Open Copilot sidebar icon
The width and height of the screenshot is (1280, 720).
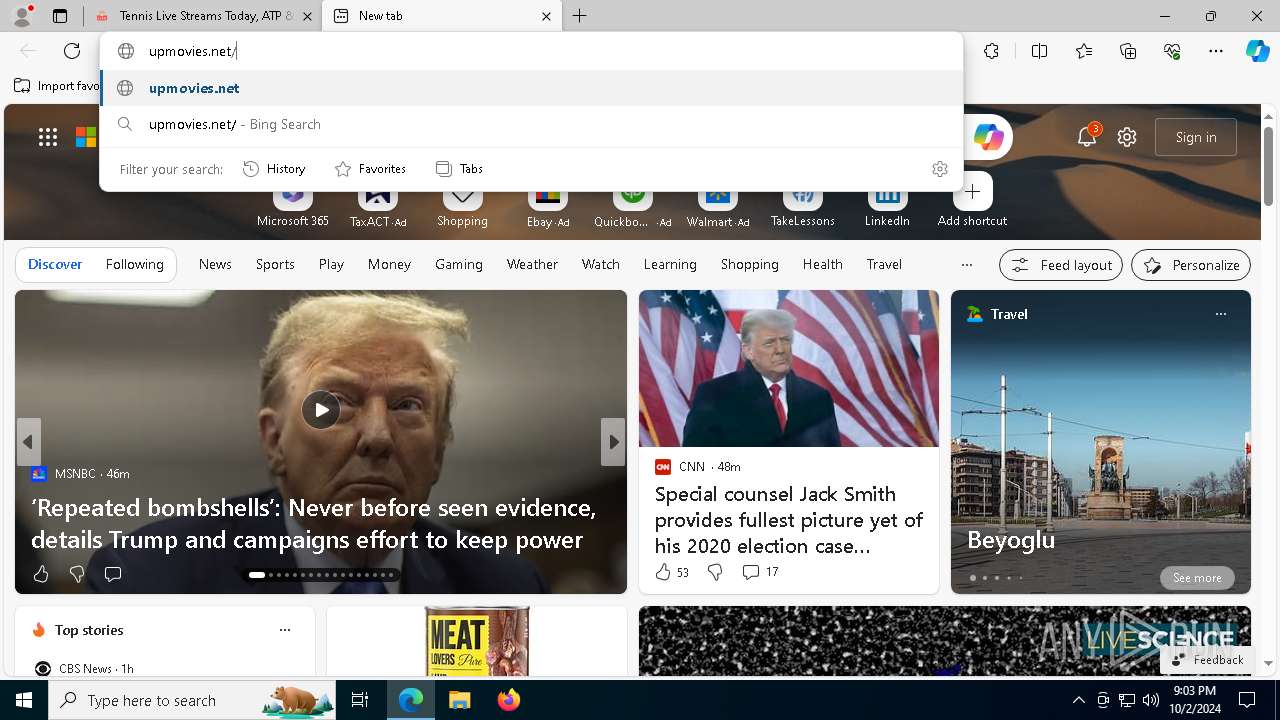pos(1257,51)
